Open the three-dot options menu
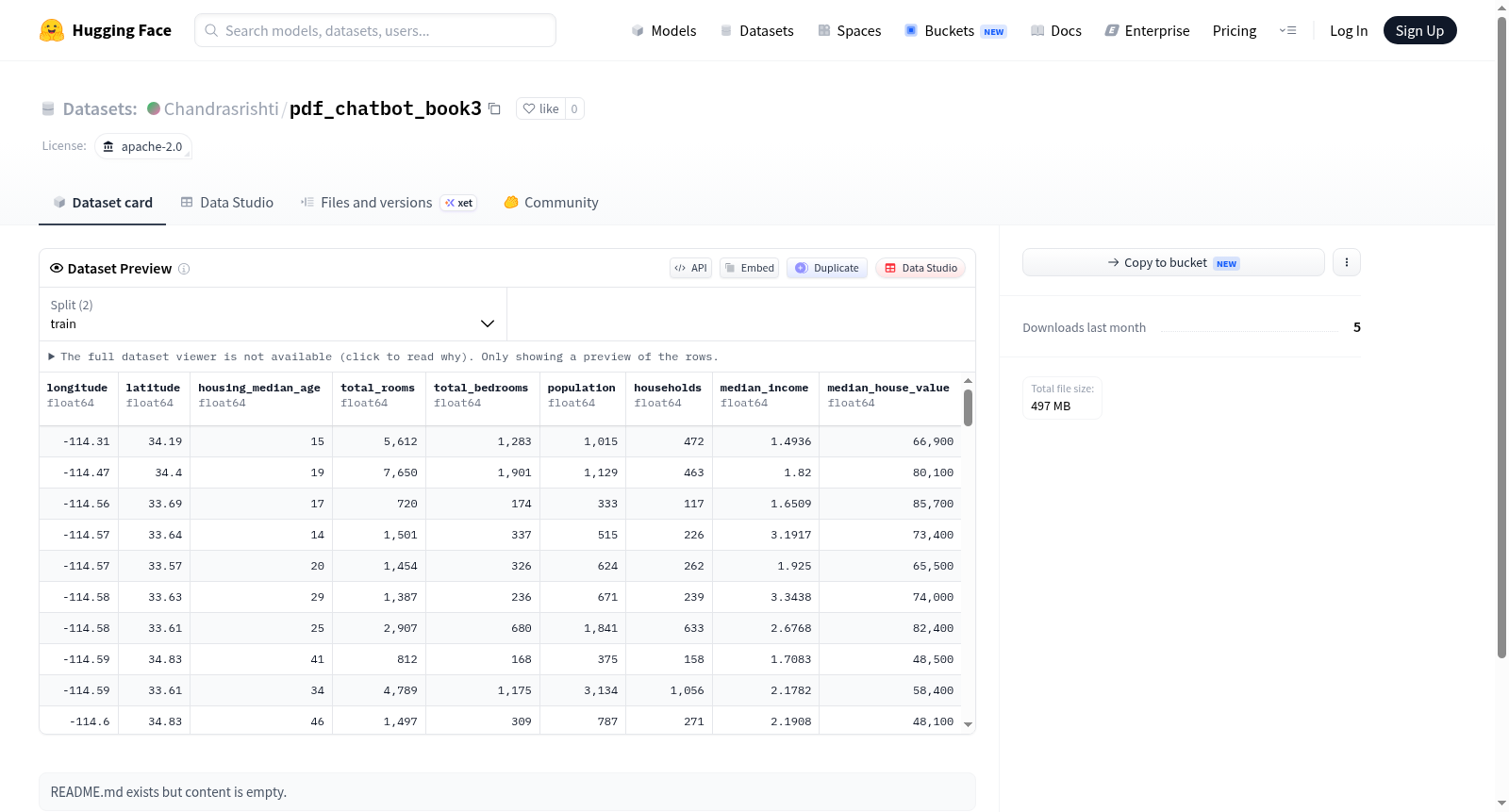The image size is (1509, 812). tap(1347, 262)
